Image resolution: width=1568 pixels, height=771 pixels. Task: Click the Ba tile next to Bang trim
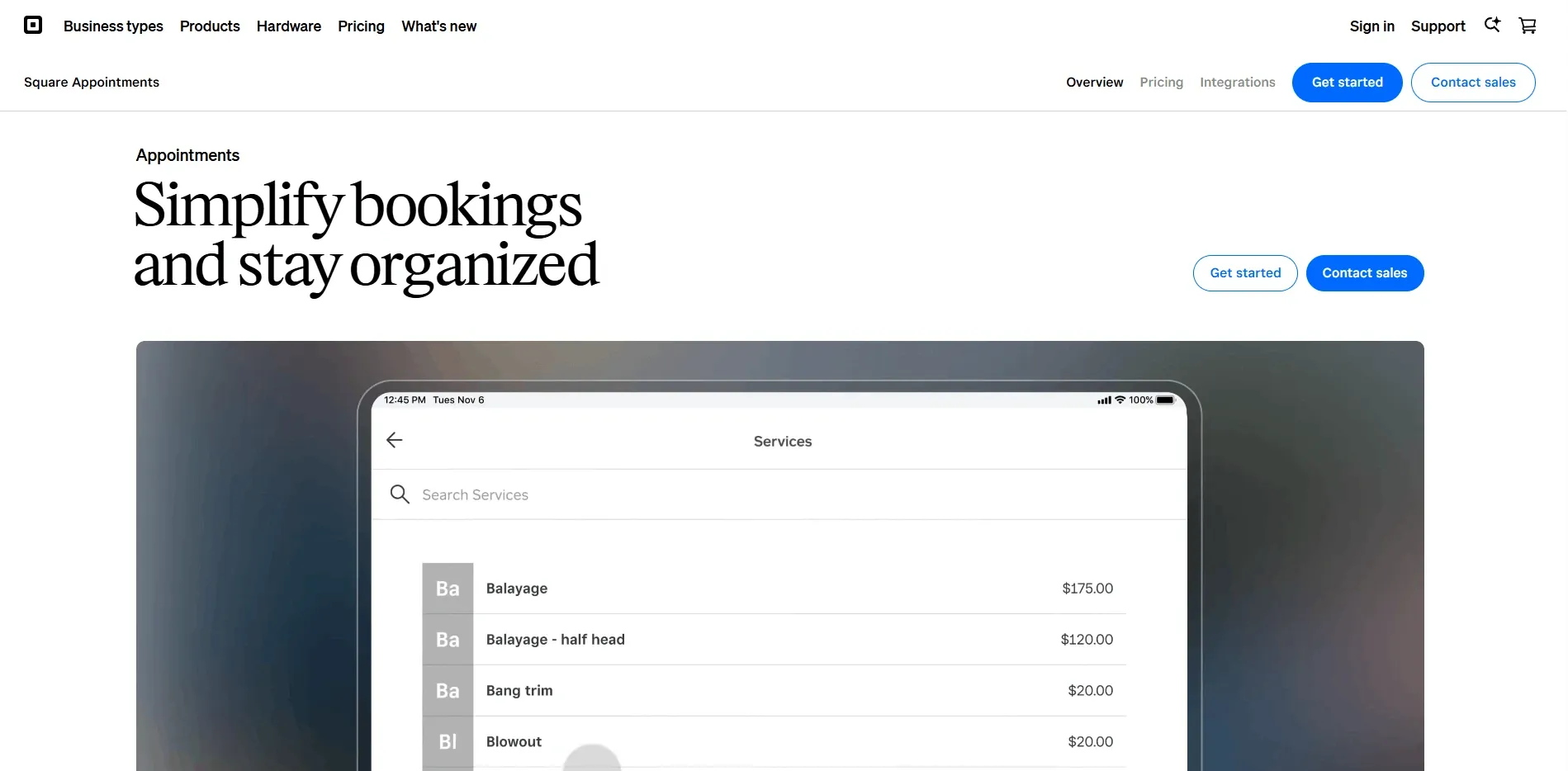448,691
